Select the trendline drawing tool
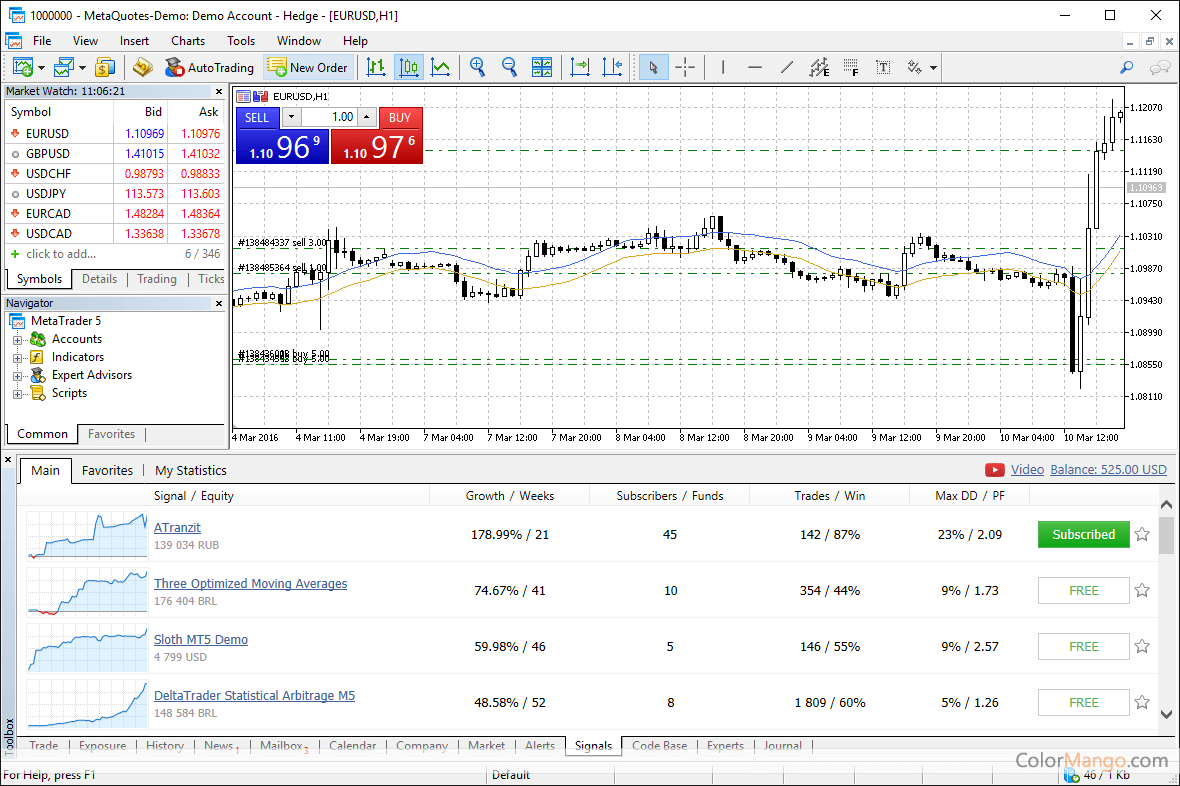The height and width of the screenshot is (786, 1180). pyautogui.click(x=787, y=68)
